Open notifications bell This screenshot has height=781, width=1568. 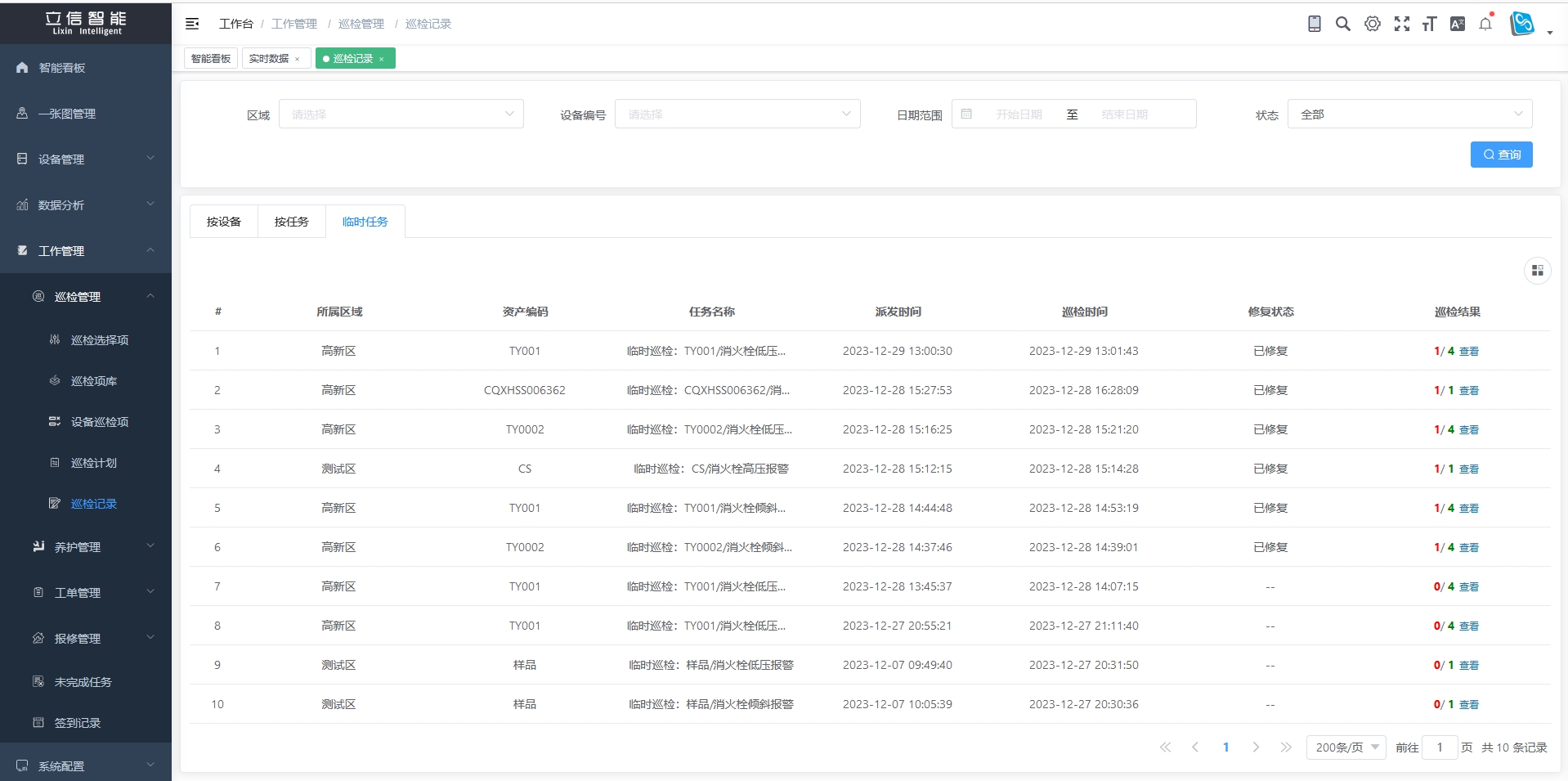1485,24
